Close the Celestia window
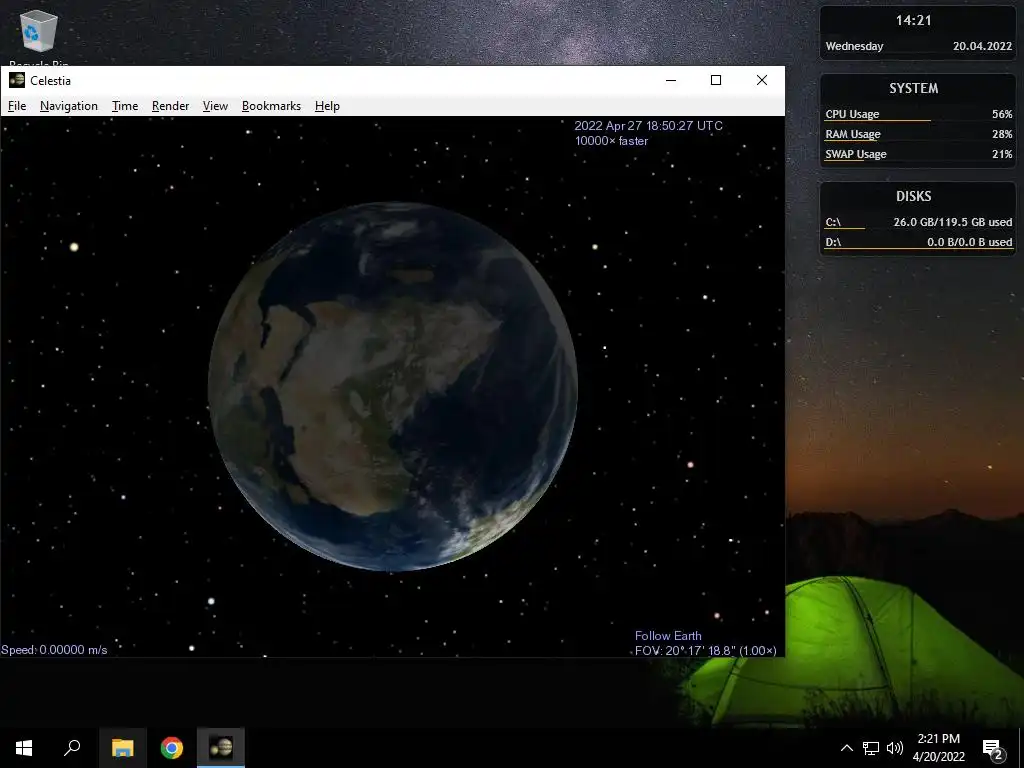The image size is (1024, 768). click(x=761, y=80)
